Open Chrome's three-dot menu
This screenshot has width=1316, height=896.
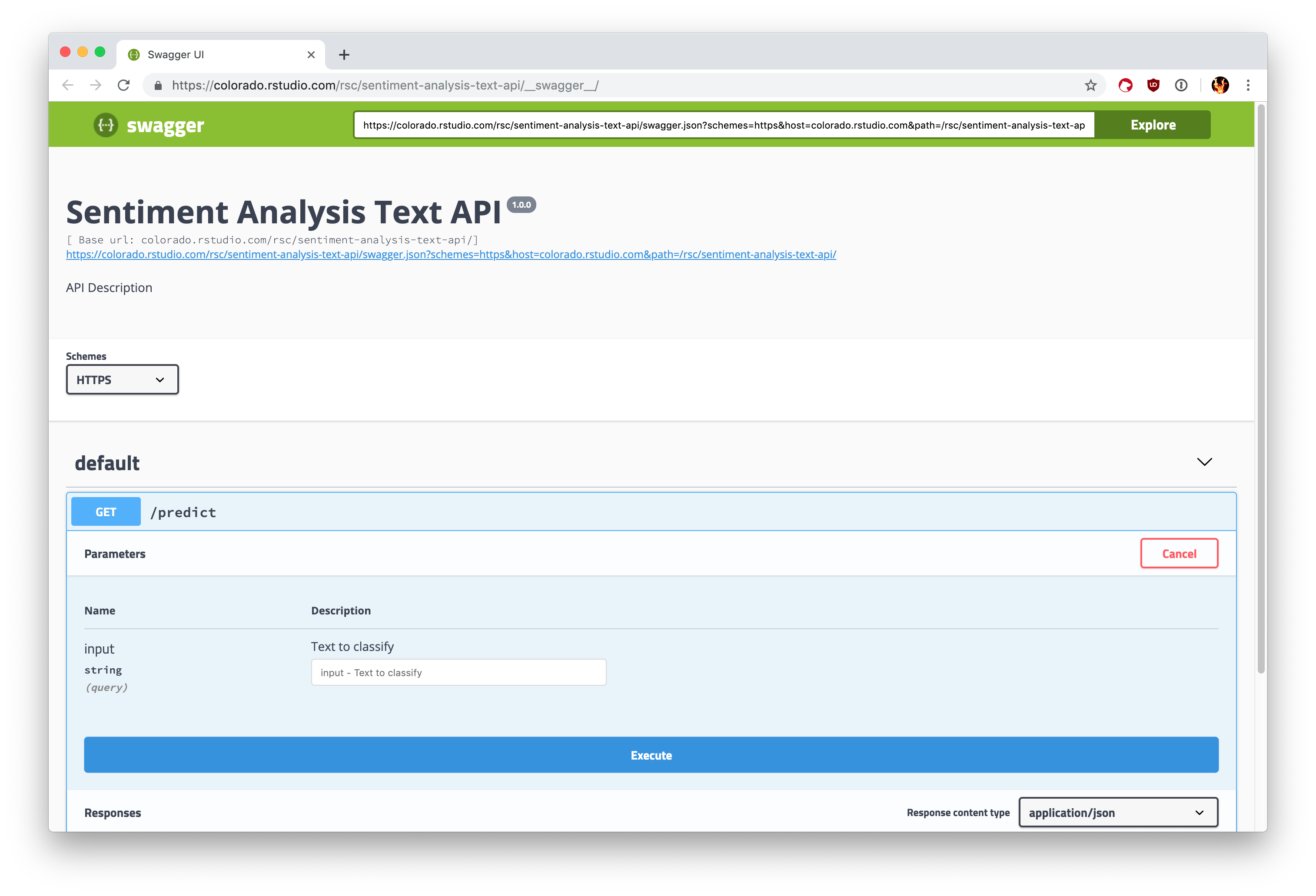[1248, 85]
